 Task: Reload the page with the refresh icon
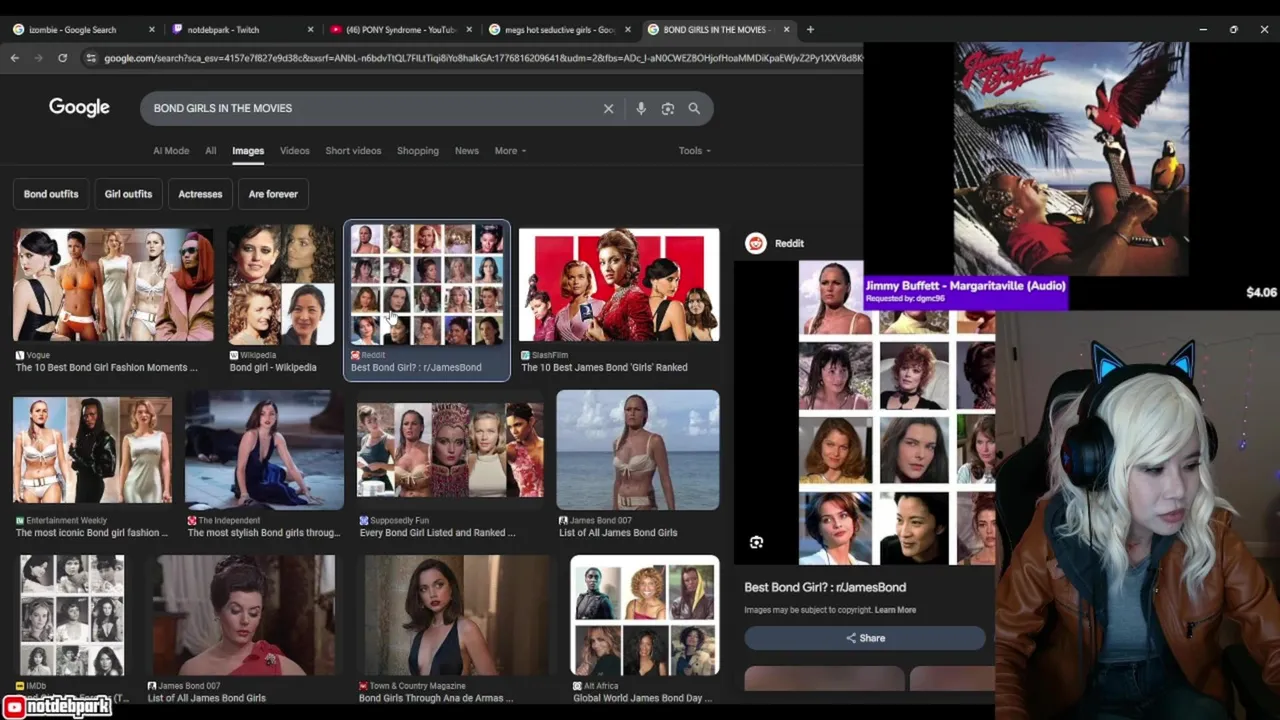(x=62, y=58)
